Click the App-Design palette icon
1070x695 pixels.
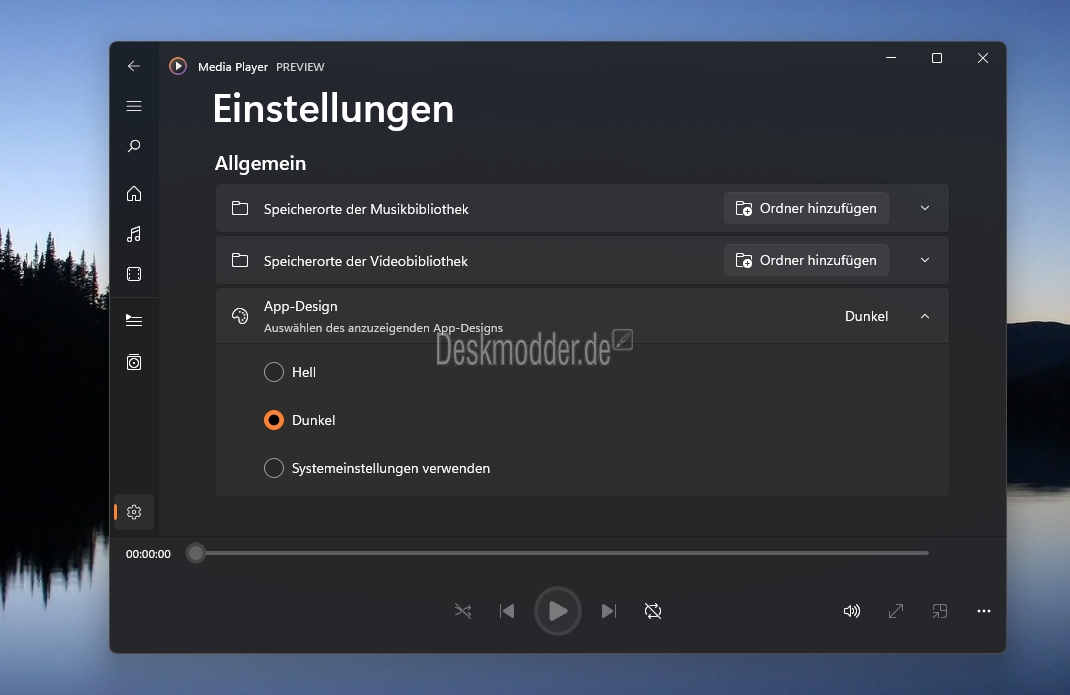click(x=240, y=315)
